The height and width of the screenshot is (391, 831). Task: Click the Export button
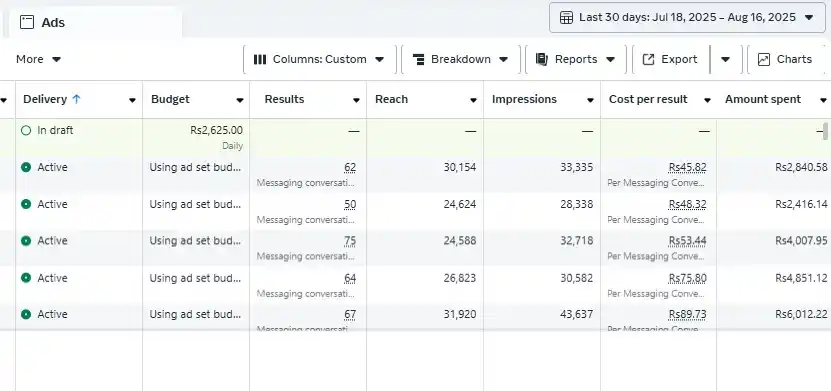(x=670, y=59)
